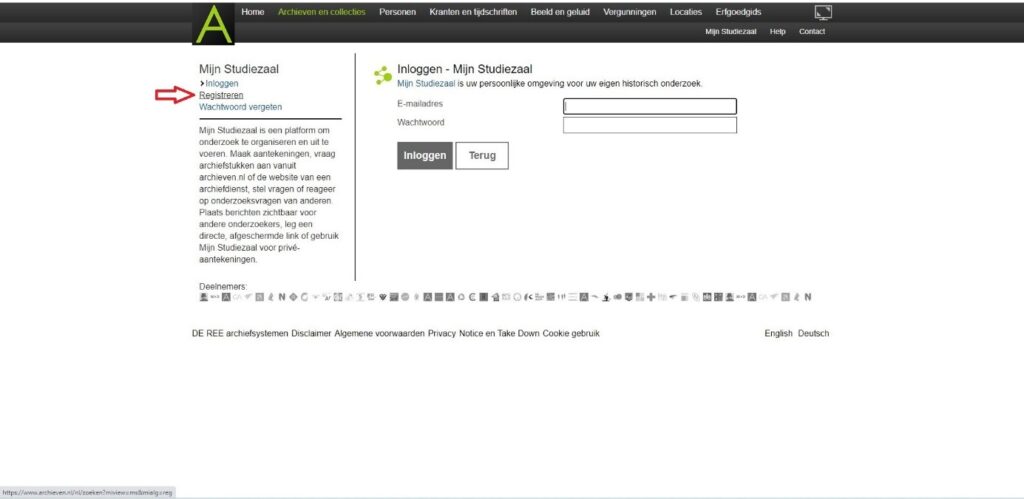The height and width of the screenshot is (499, 1024).
Task: Go to the Personen section
Action: click(x=397, y=12)
